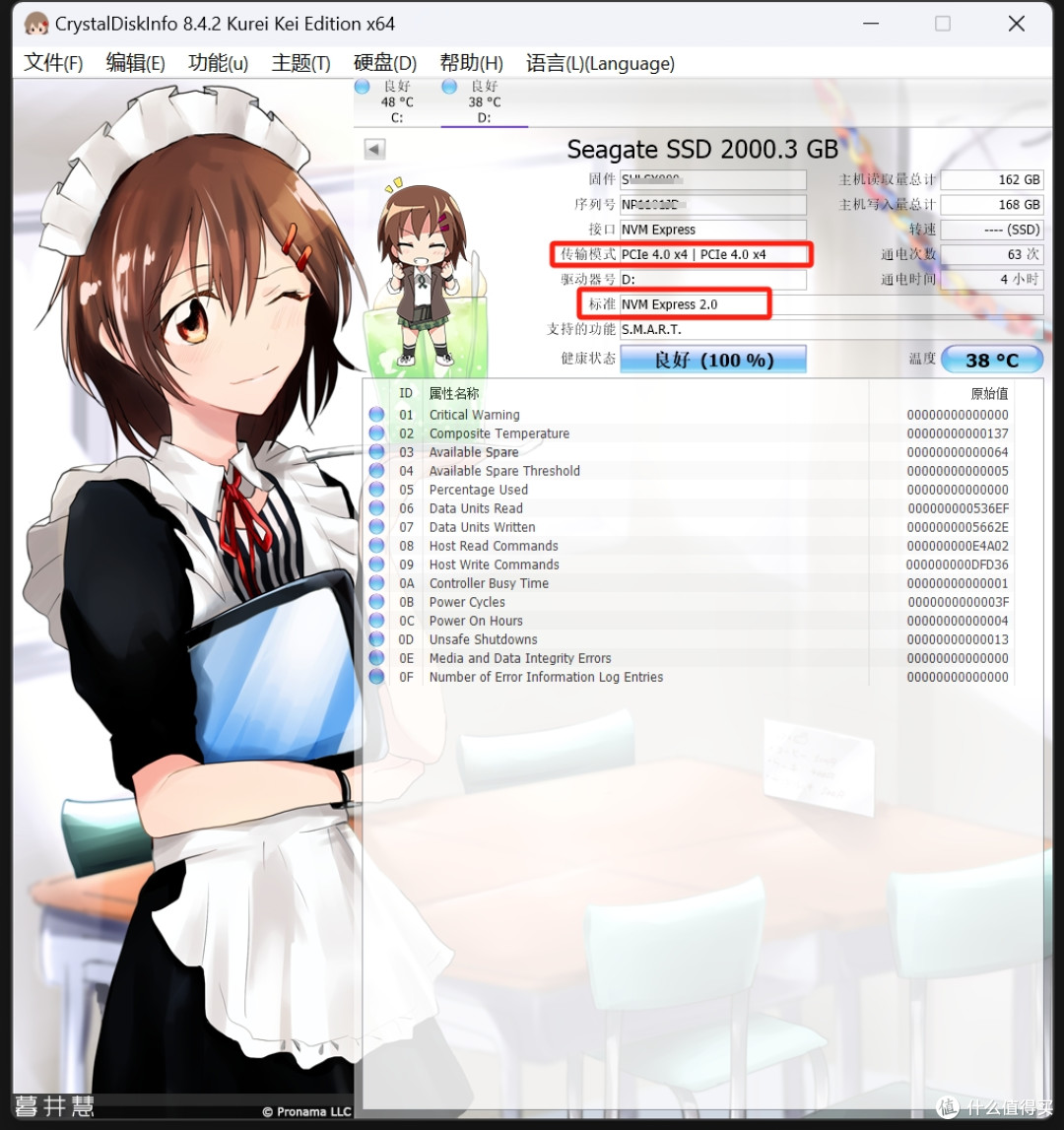Open the 硬盘(D) menu

[385, 63]
